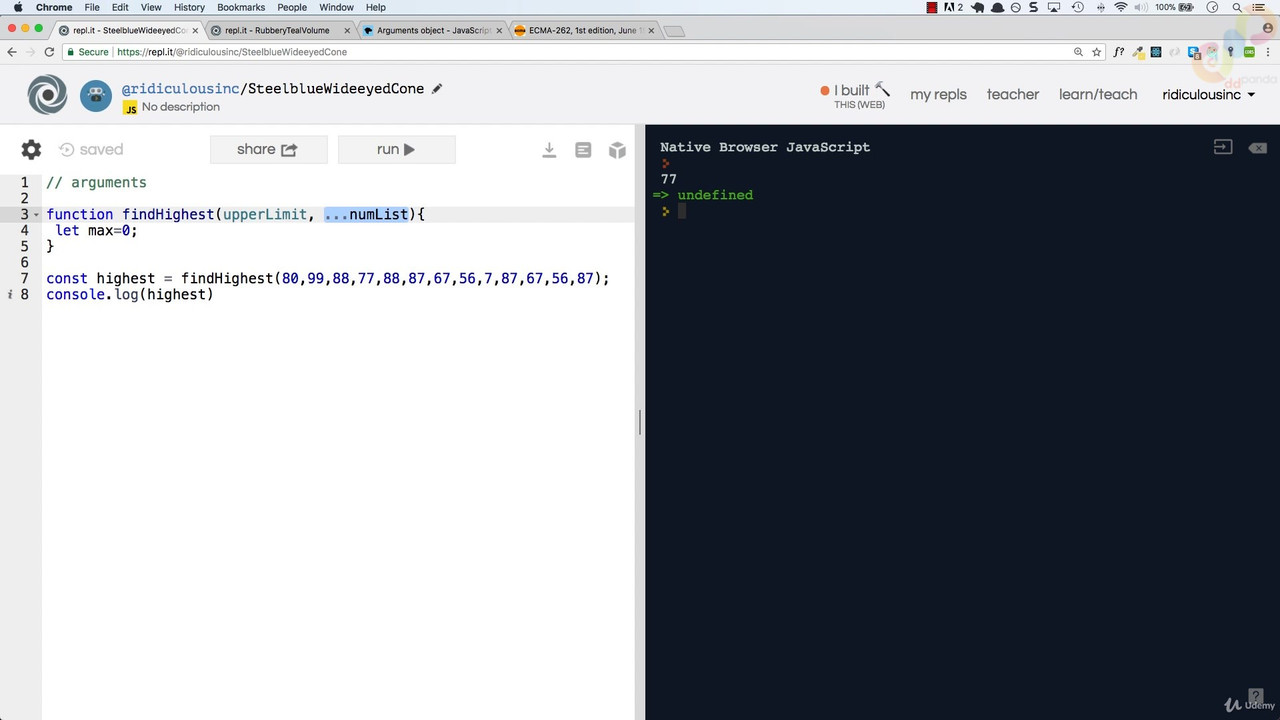Bookmark this page with star

coord(1096,52)
